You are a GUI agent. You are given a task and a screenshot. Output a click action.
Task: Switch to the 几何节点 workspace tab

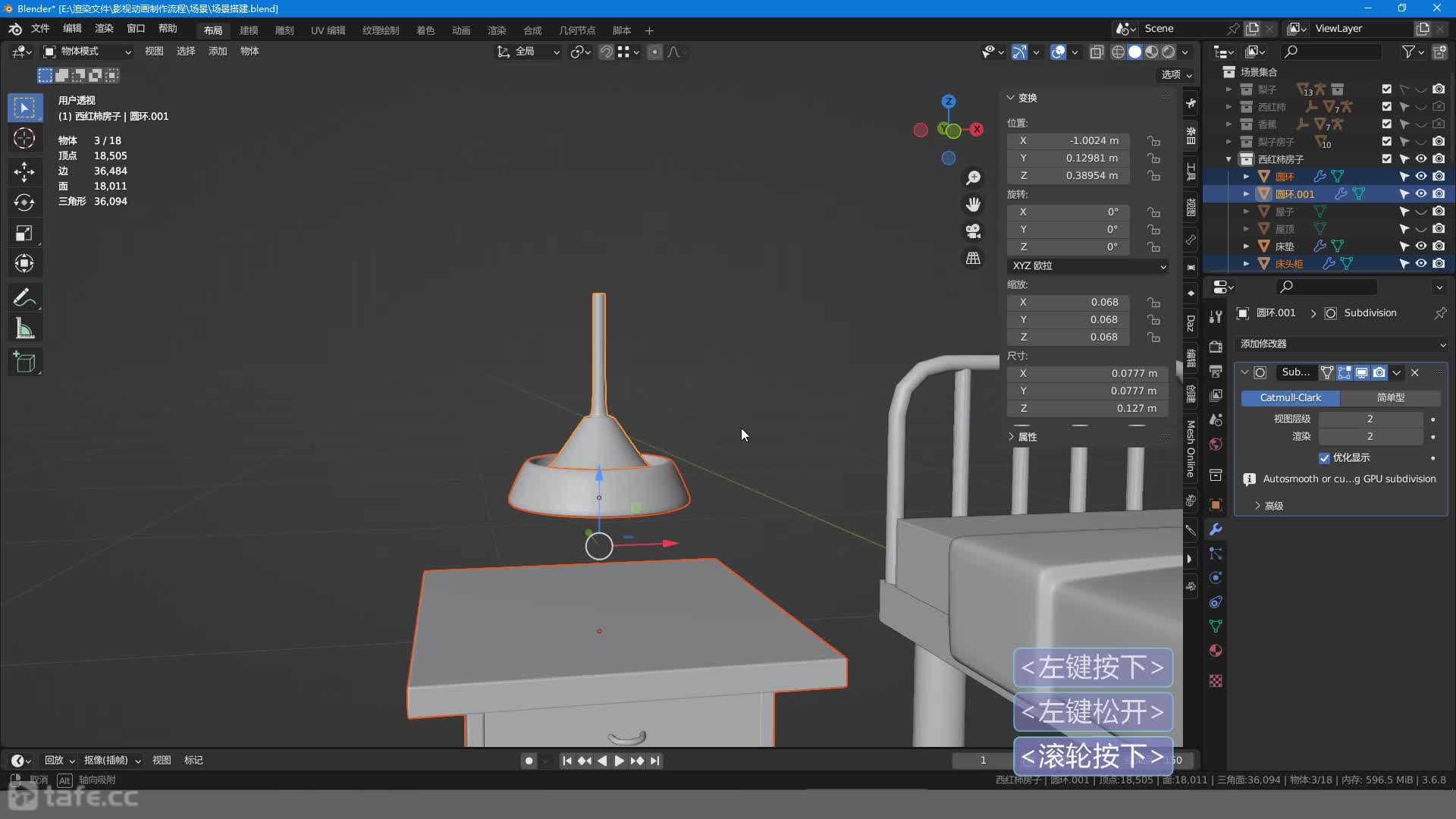[x=577, y=30]
